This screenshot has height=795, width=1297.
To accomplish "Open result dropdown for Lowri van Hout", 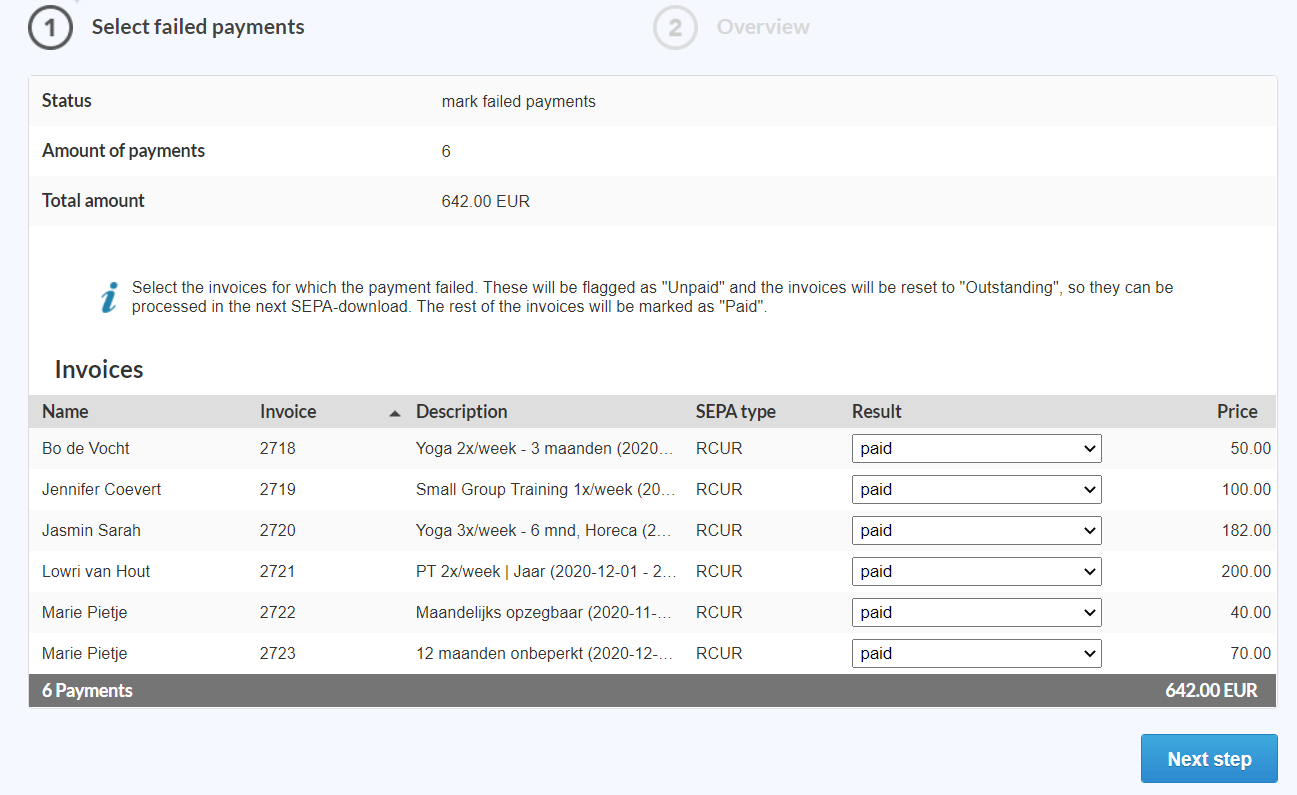I will point(975,572).
